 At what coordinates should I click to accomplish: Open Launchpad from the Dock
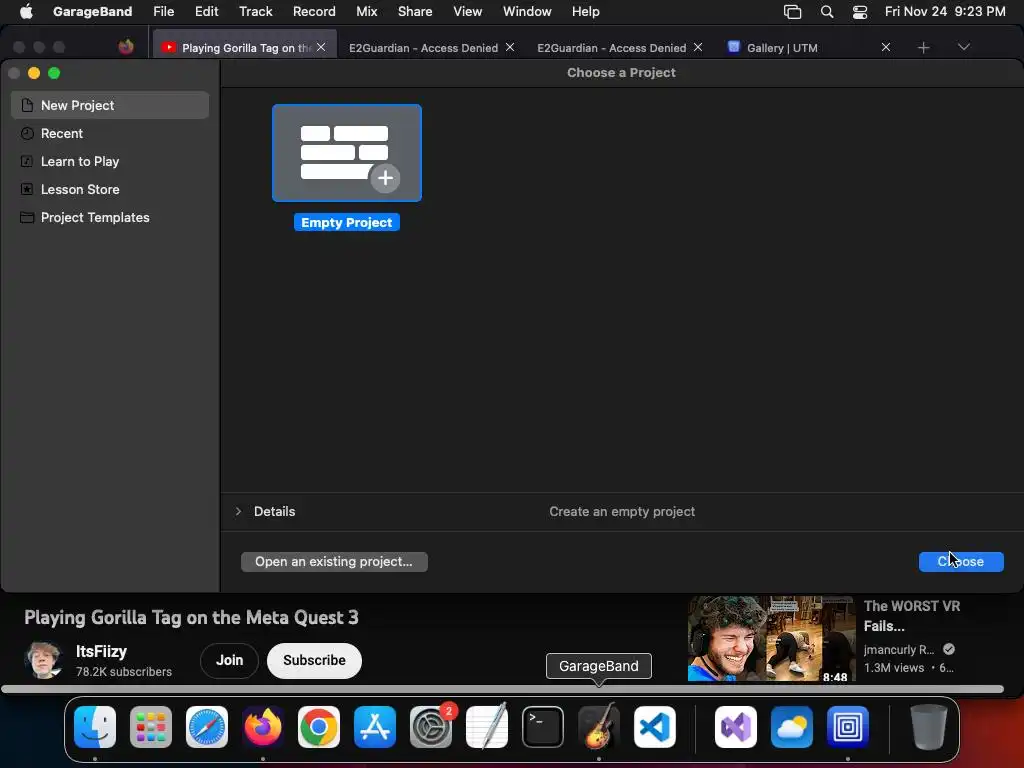pos(151,727)
